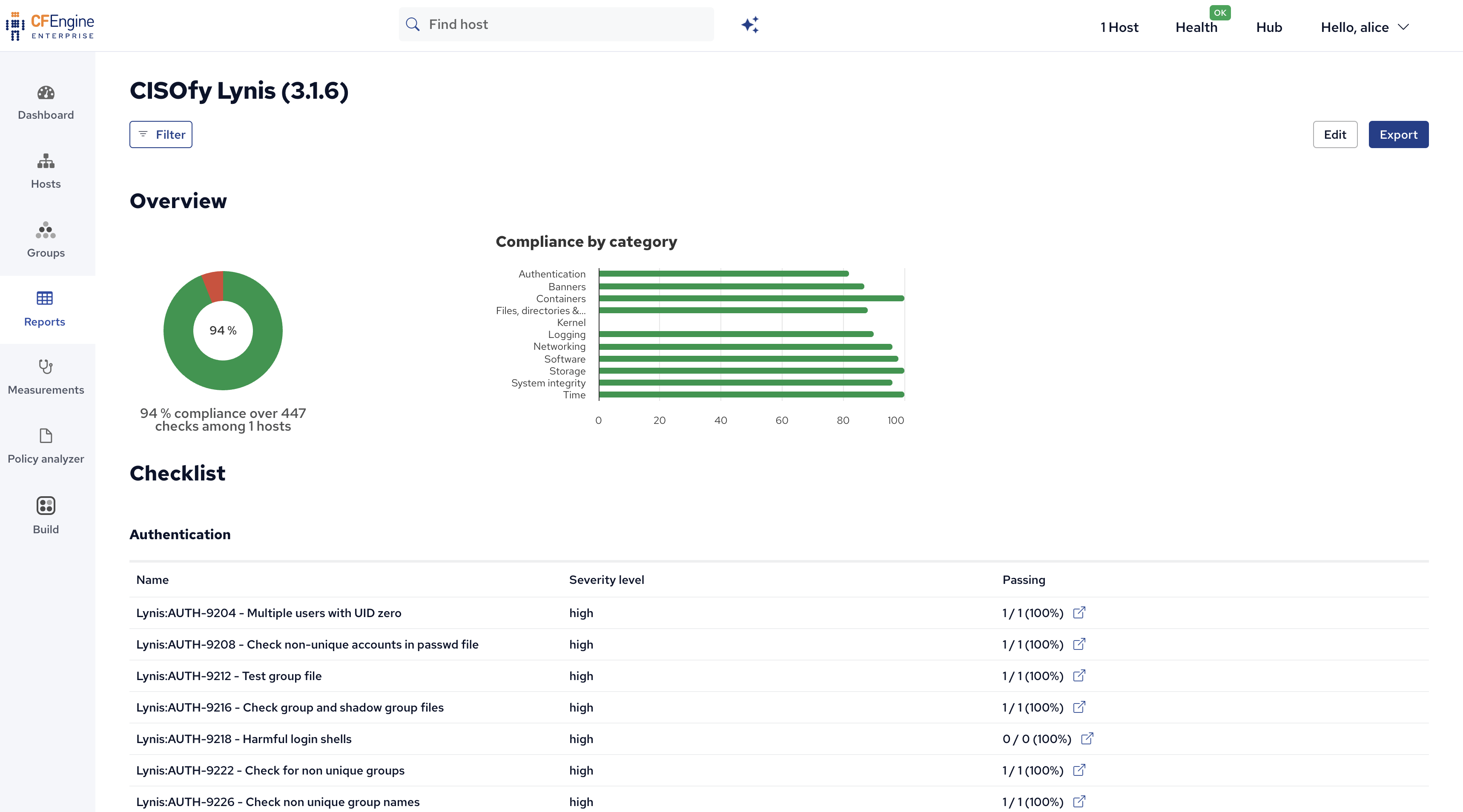Click the CFEngine Enterprise logo
Image resolution: width=1463 pixels, height=812 pixels.
pos(50,26)
